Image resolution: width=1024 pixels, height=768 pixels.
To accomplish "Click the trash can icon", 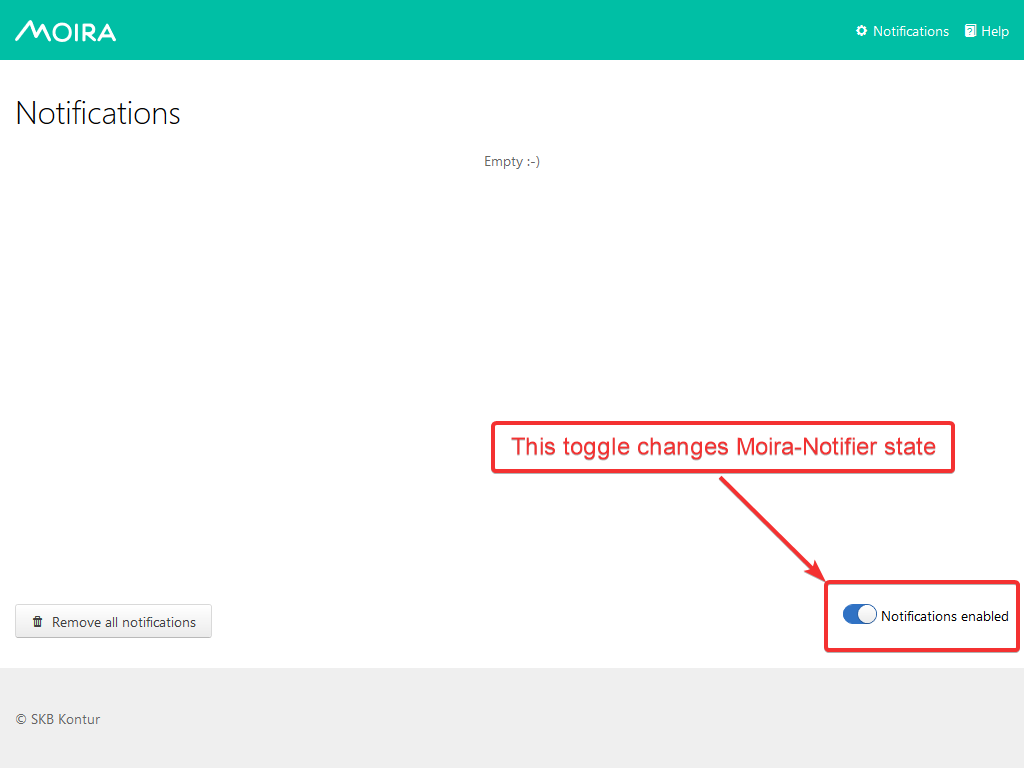I will 38,622.
